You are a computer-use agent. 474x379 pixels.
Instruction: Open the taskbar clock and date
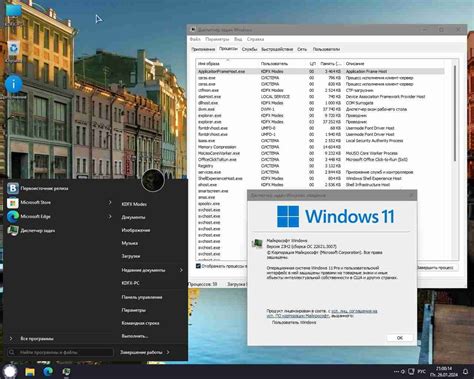click(444, 371)
